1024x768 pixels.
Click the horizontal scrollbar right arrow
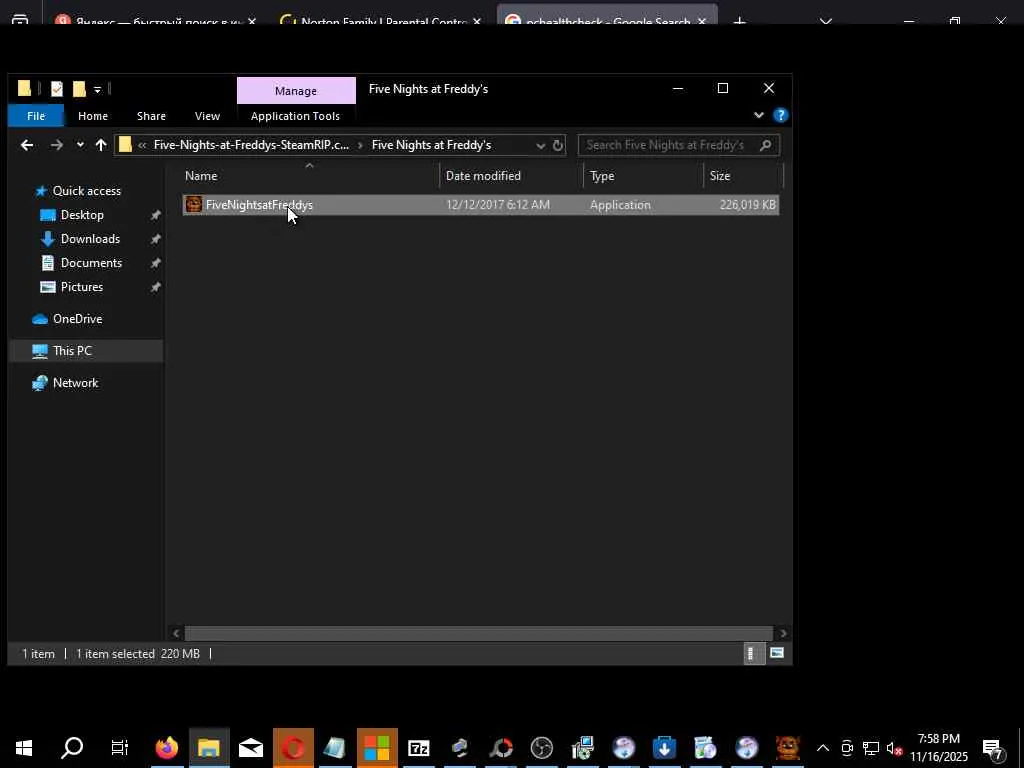click(783, 633)
